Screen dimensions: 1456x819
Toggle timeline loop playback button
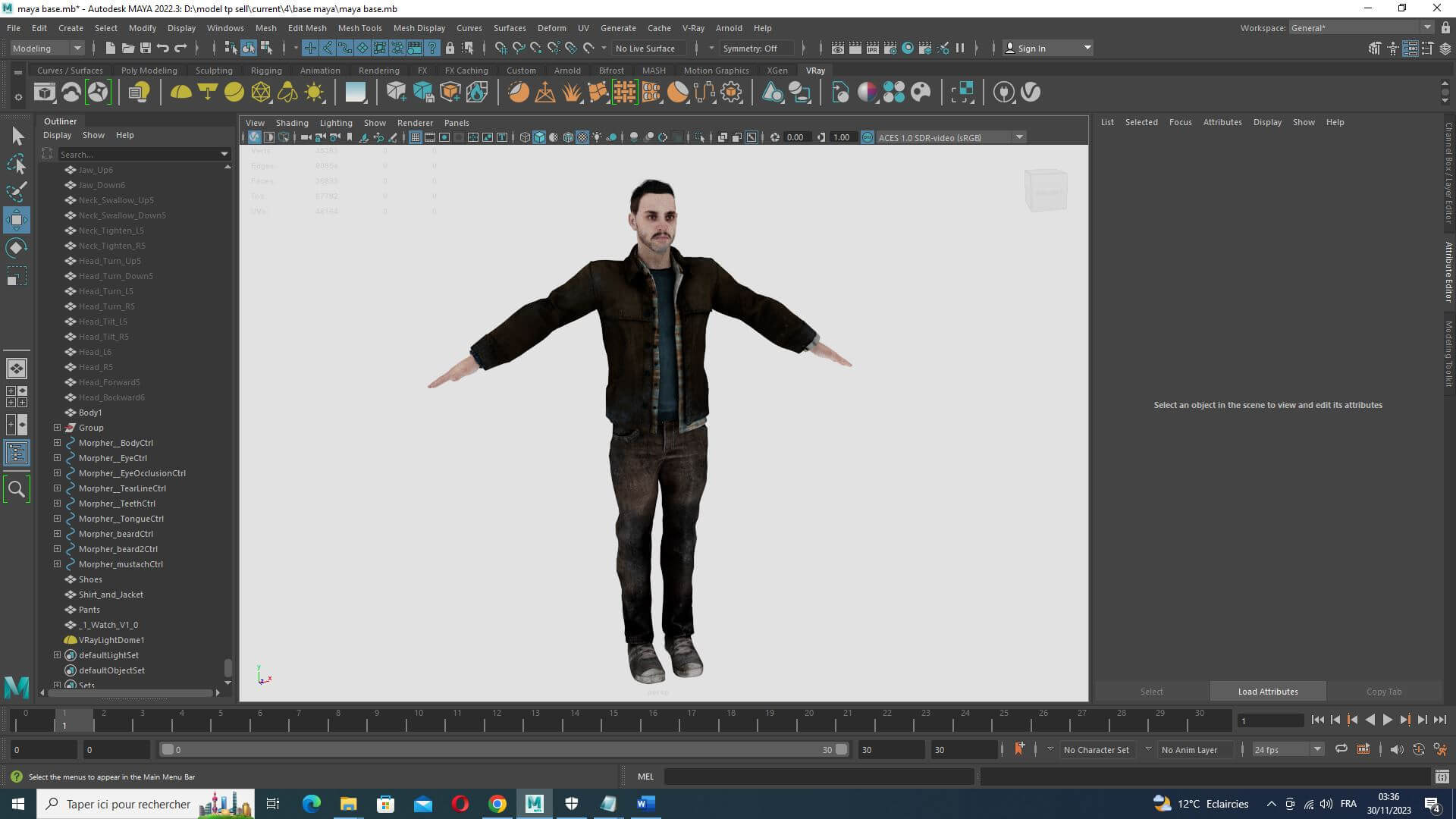click(x=1341, y=749)
